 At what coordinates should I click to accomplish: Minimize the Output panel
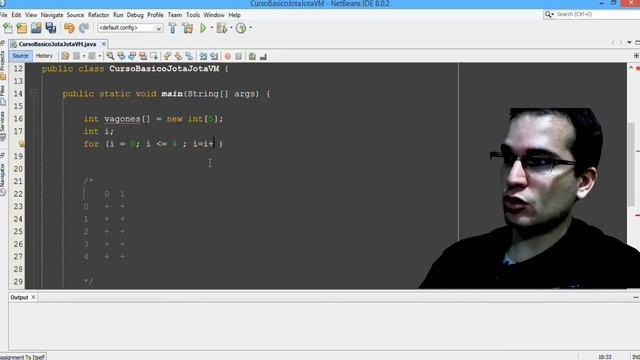pyautogui.click(x=636, y=298)
